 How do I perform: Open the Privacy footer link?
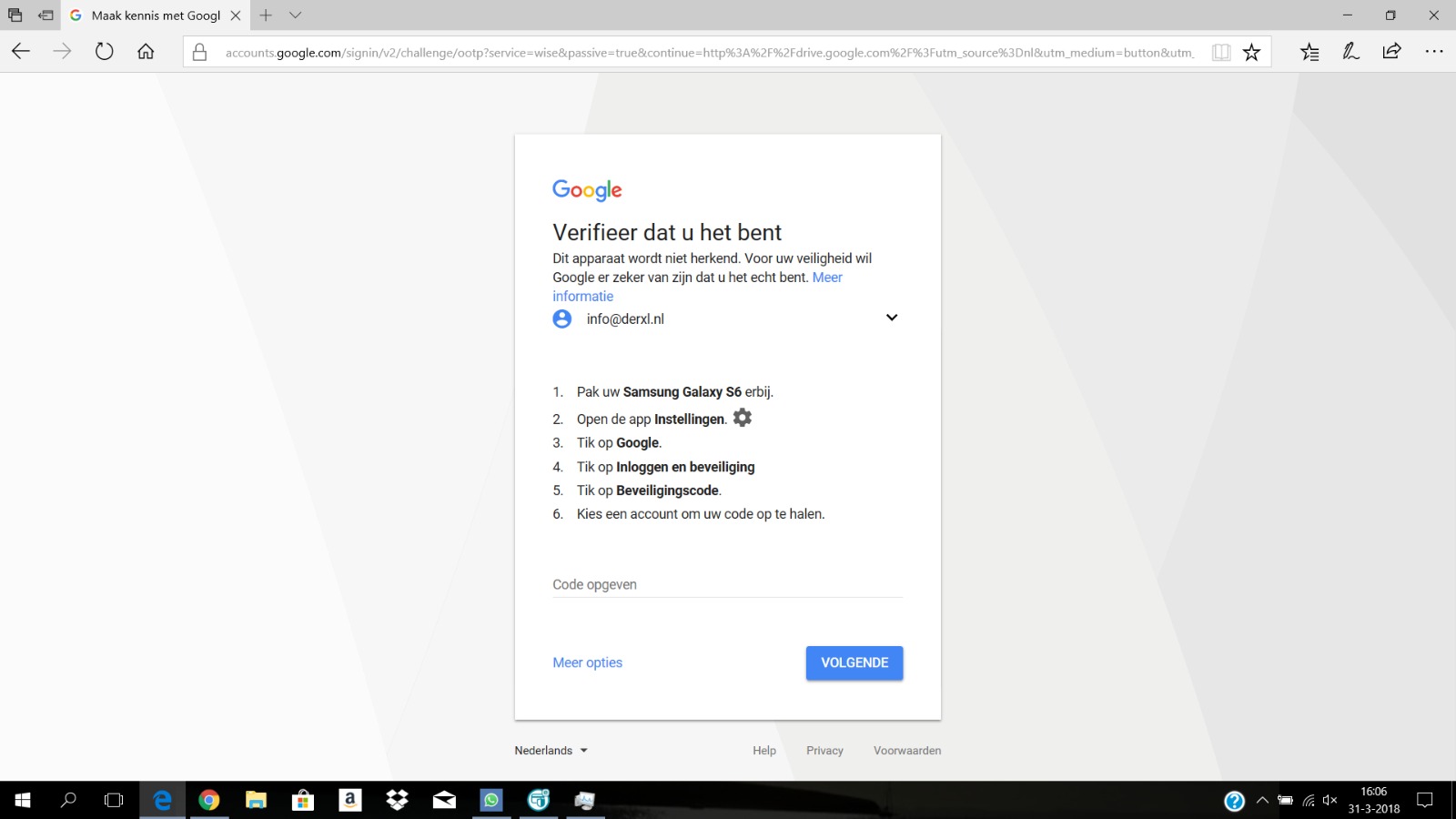point(824,751)
